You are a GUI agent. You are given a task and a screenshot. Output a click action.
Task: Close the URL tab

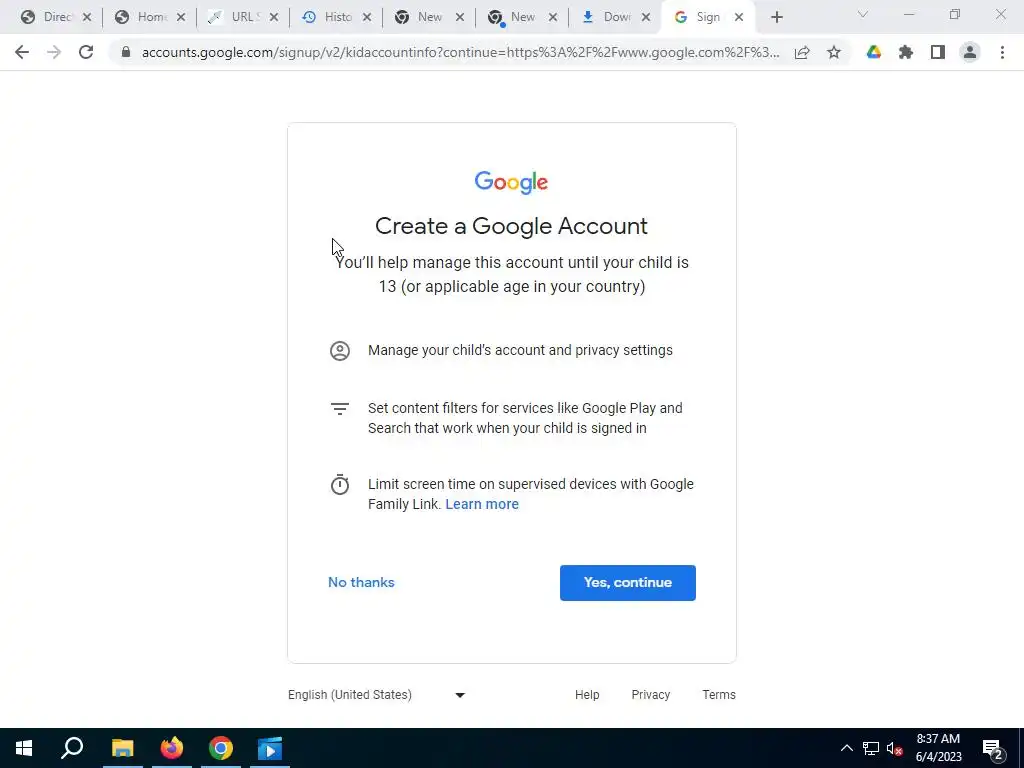(x=274, y=18)
